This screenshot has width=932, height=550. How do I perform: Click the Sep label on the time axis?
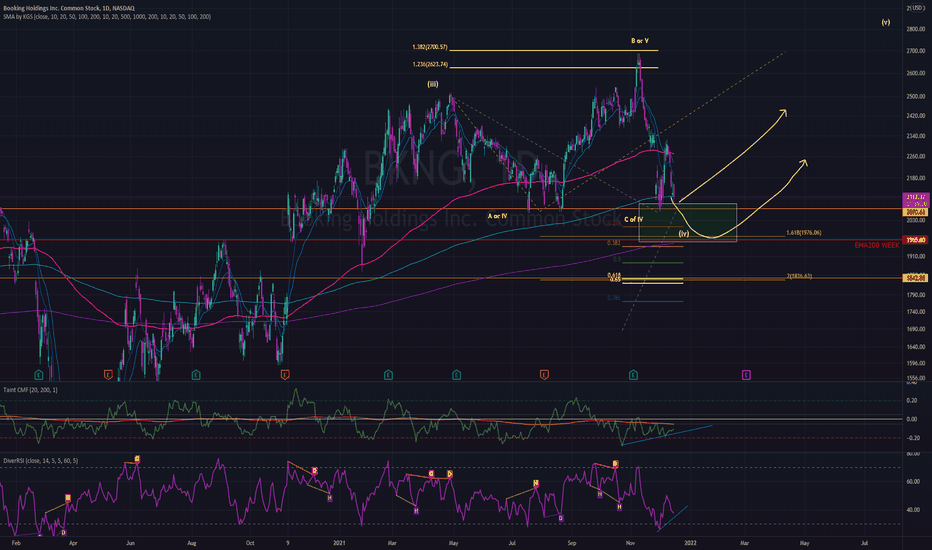(572, 543)
